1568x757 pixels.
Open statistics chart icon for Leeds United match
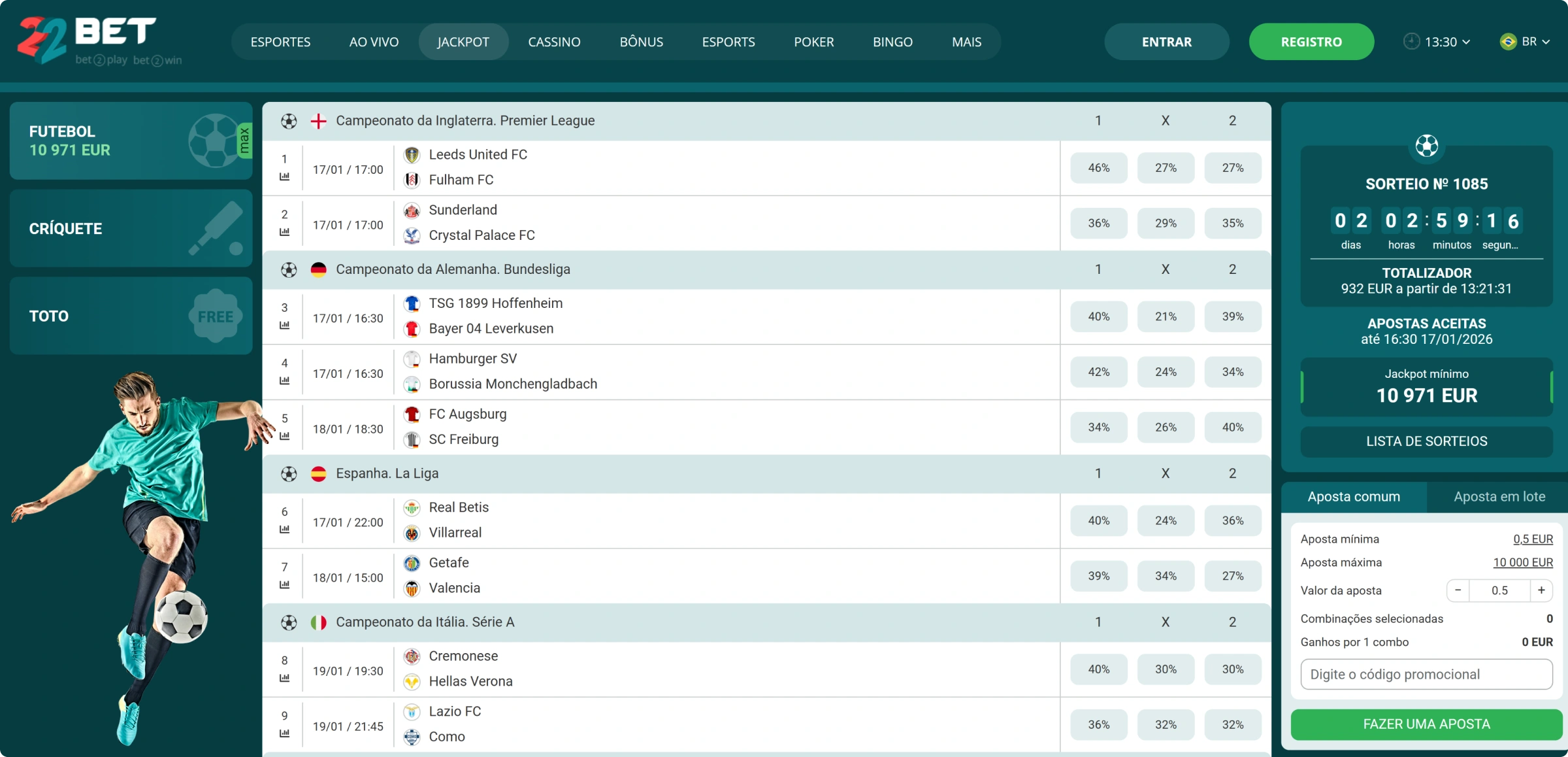[284, 177]
